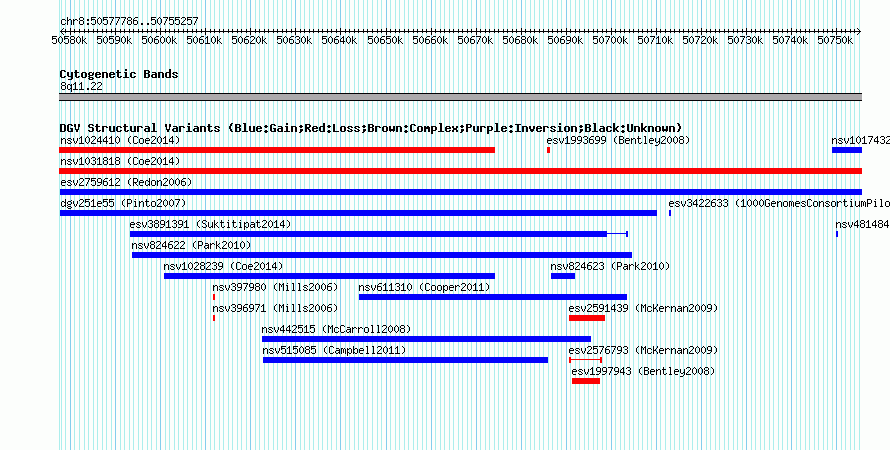Open the nsv515085 (Campbell2011) blue bar
Viewport: 890px width, 450px height.
[405, 360]
